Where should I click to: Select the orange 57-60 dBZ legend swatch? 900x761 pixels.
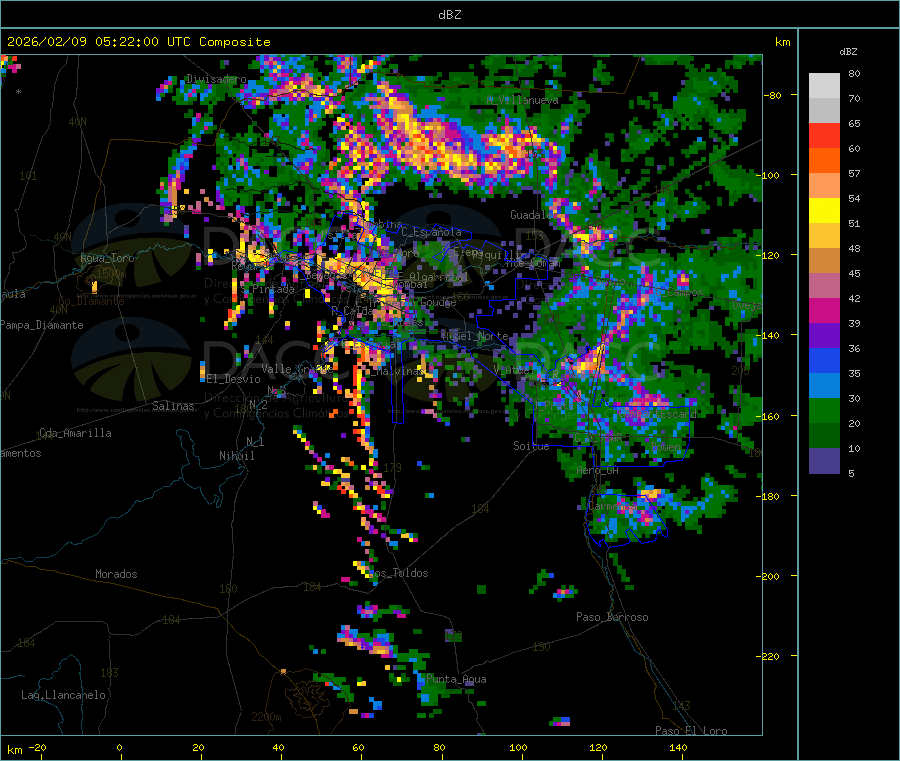click(x=824, y=161)
